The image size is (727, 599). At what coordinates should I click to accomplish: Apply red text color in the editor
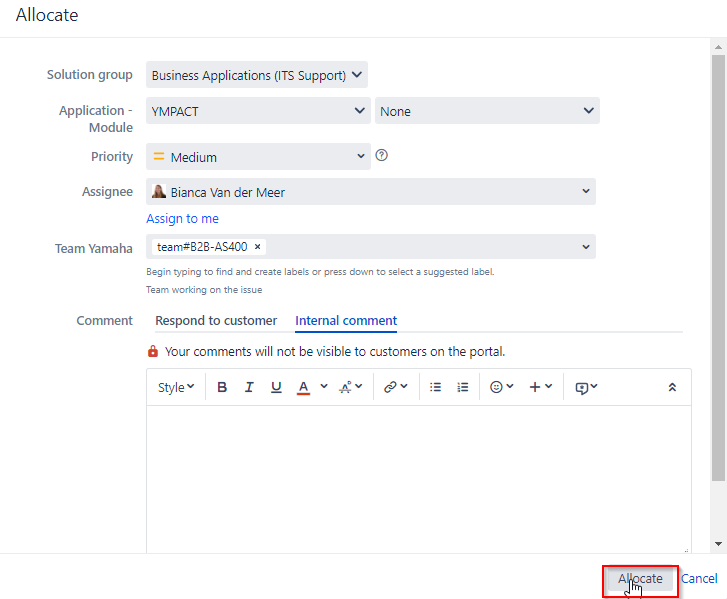(303, 387)
